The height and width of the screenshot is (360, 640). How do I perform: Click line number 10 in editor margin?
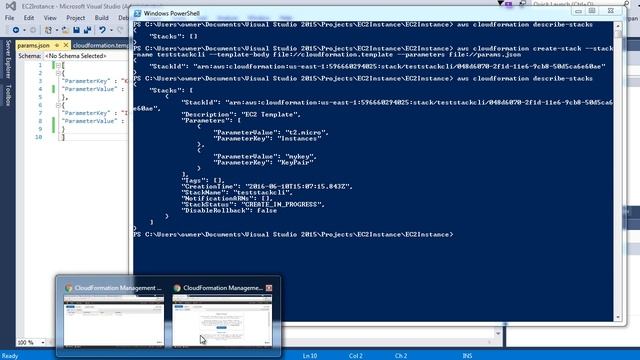pos(38,137)
